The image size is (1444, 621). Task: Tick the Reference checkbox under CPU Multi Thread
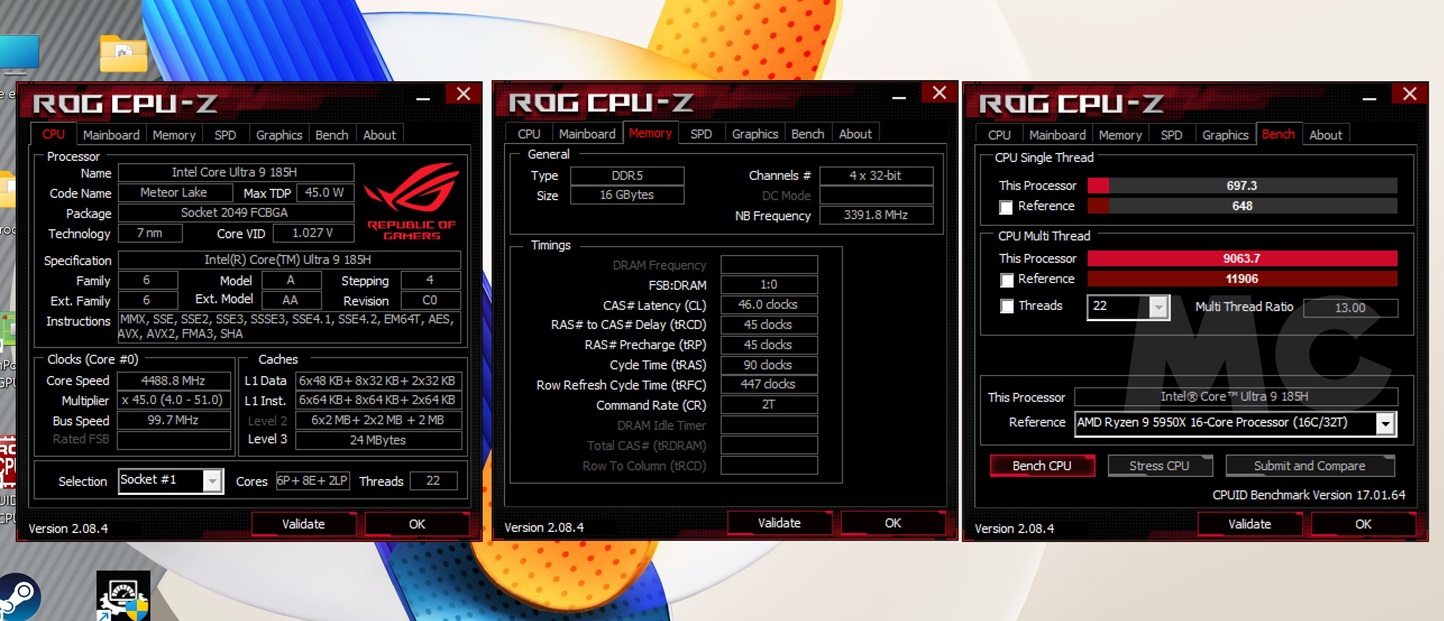click(x=1006, y=280)
